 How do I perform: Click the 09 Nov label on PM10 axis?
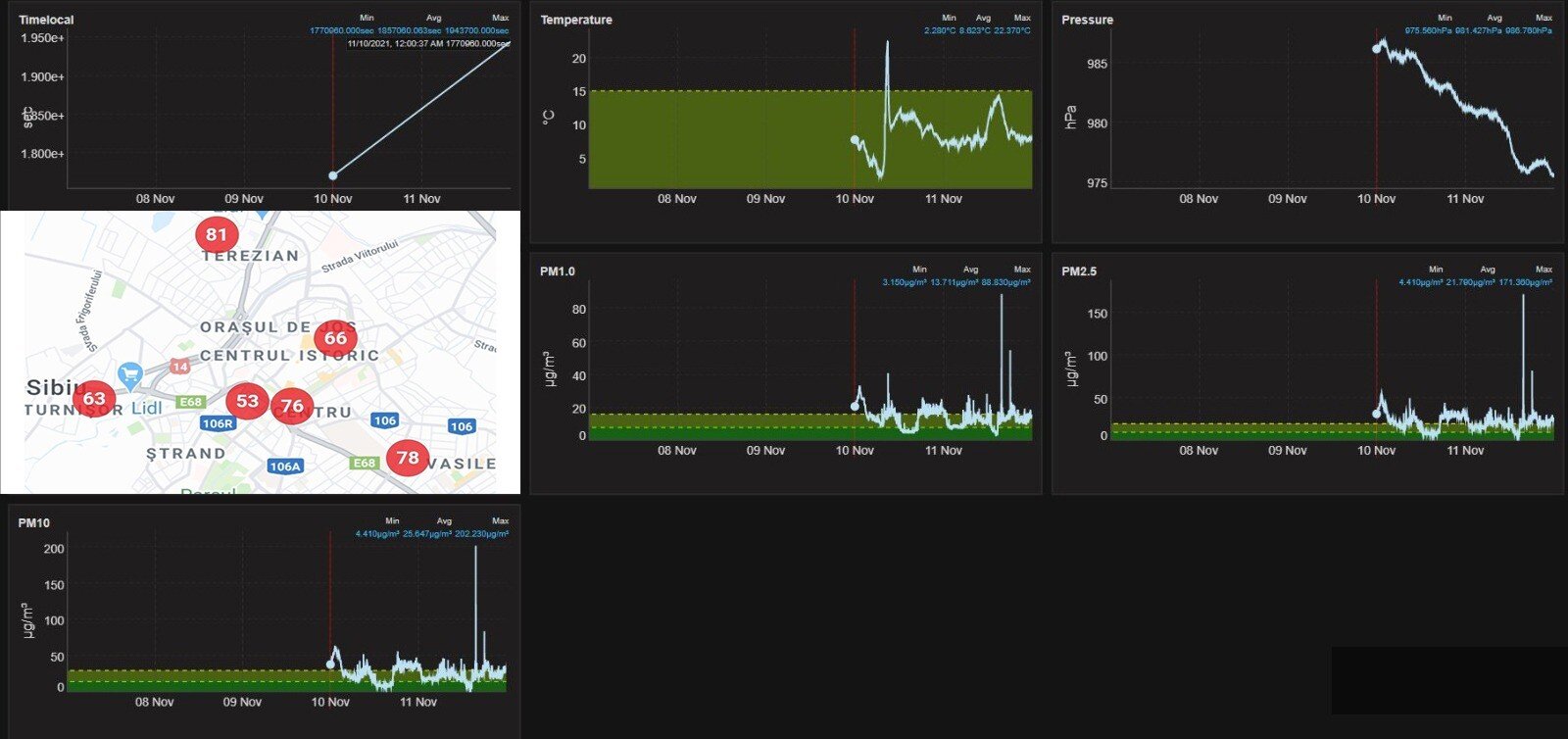(x=242, y=702)
